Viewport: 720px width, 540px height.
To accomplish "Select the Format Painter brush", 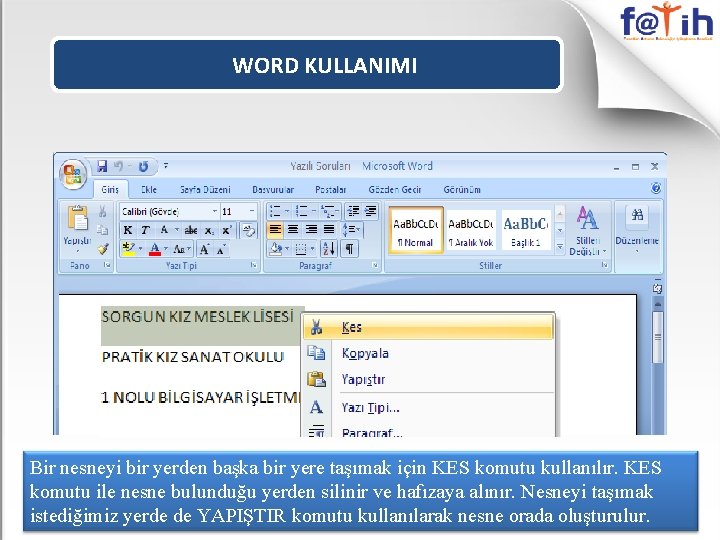I will 102,249.
